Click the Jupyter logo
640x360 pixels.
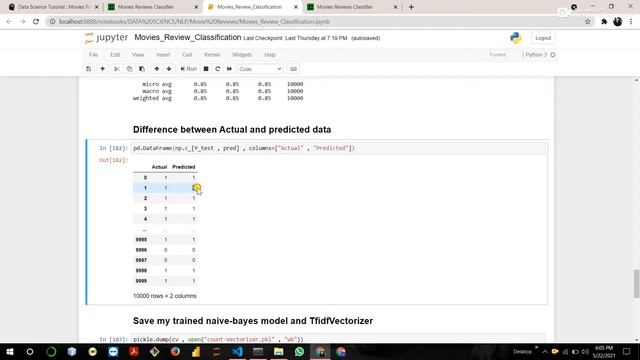click(x=107, y=38)
